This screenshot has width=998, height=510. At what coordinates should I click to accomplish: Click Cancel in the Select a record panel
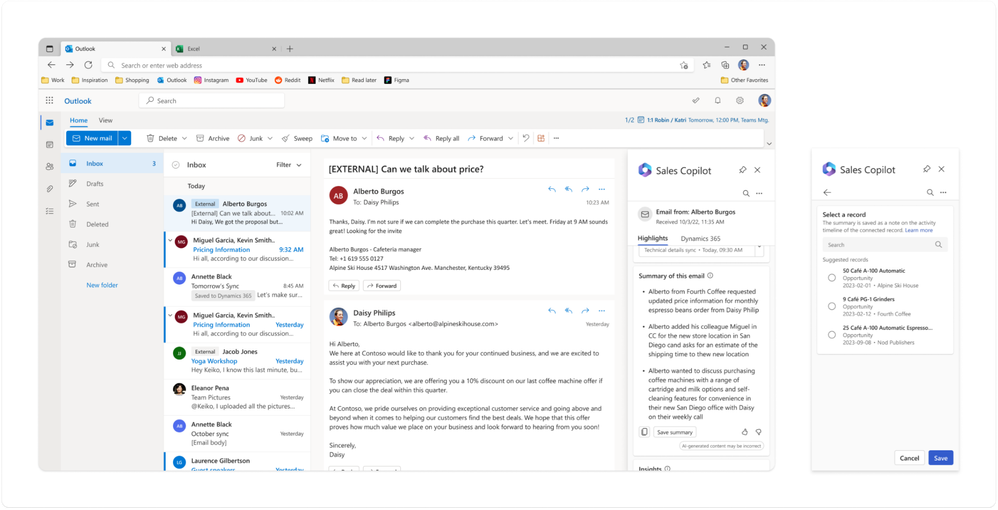(x=910, y=458)
